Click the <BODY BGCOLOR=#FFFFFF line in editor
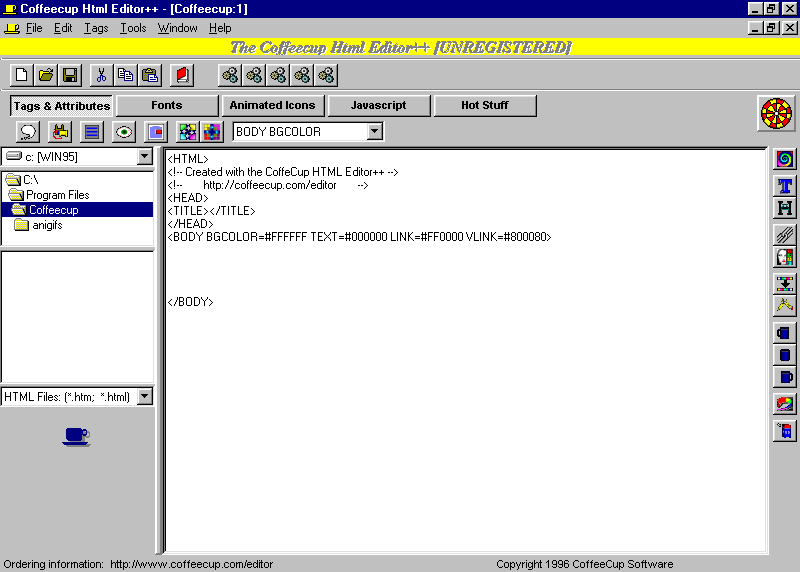Viewport: 800px width, 572px height. point(359,237)
